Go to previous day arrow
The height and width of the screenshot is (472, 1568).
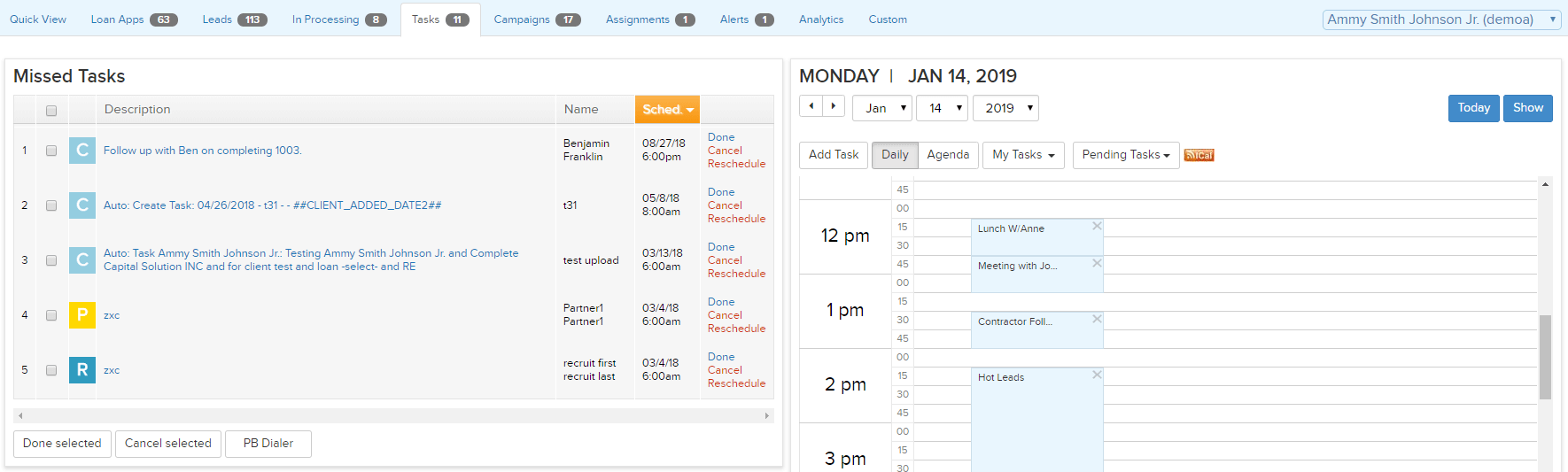point(811,106)
